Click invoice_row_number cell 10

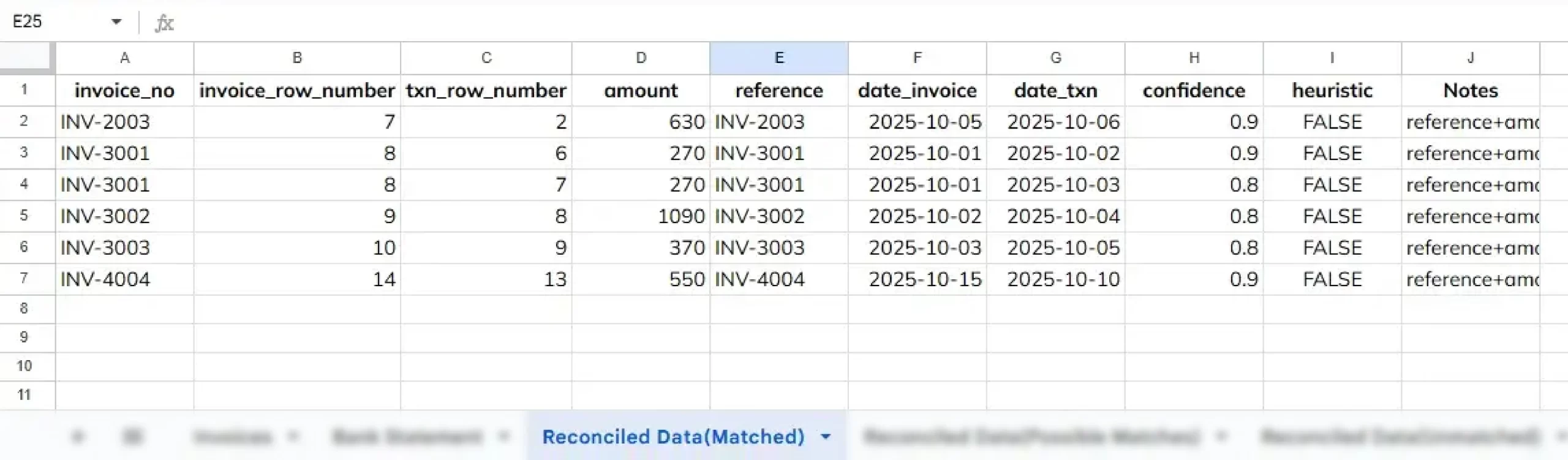point(297,247)
